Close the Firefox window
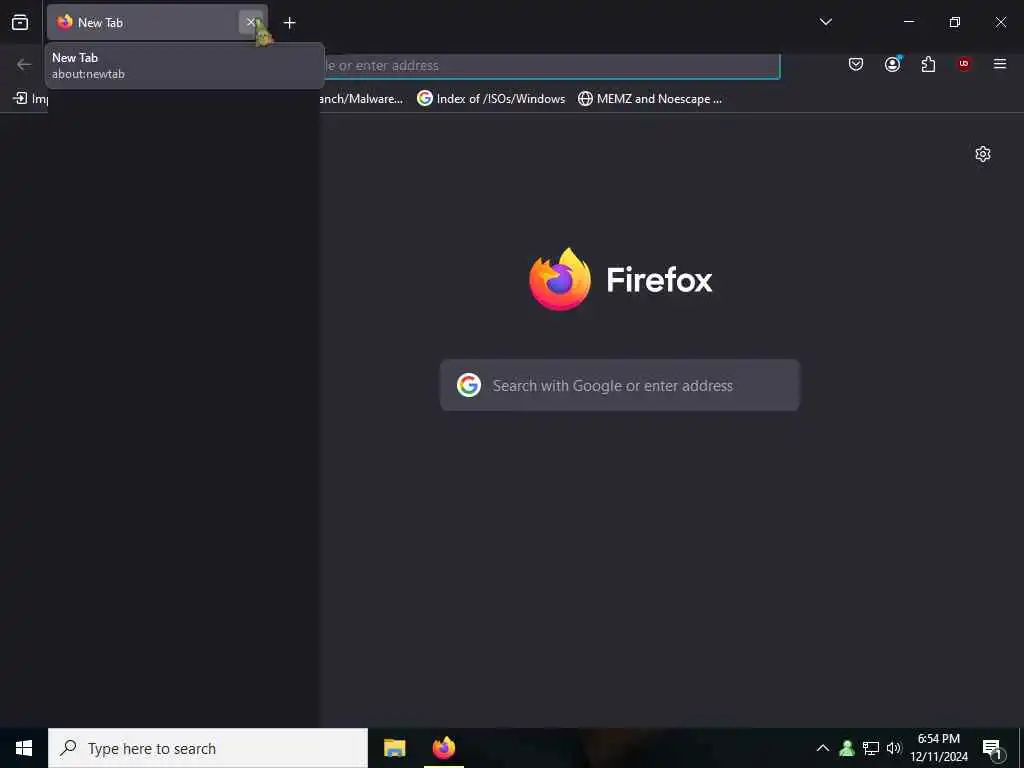This screenshot has width=1024, height=768. tap(1000, 22)
